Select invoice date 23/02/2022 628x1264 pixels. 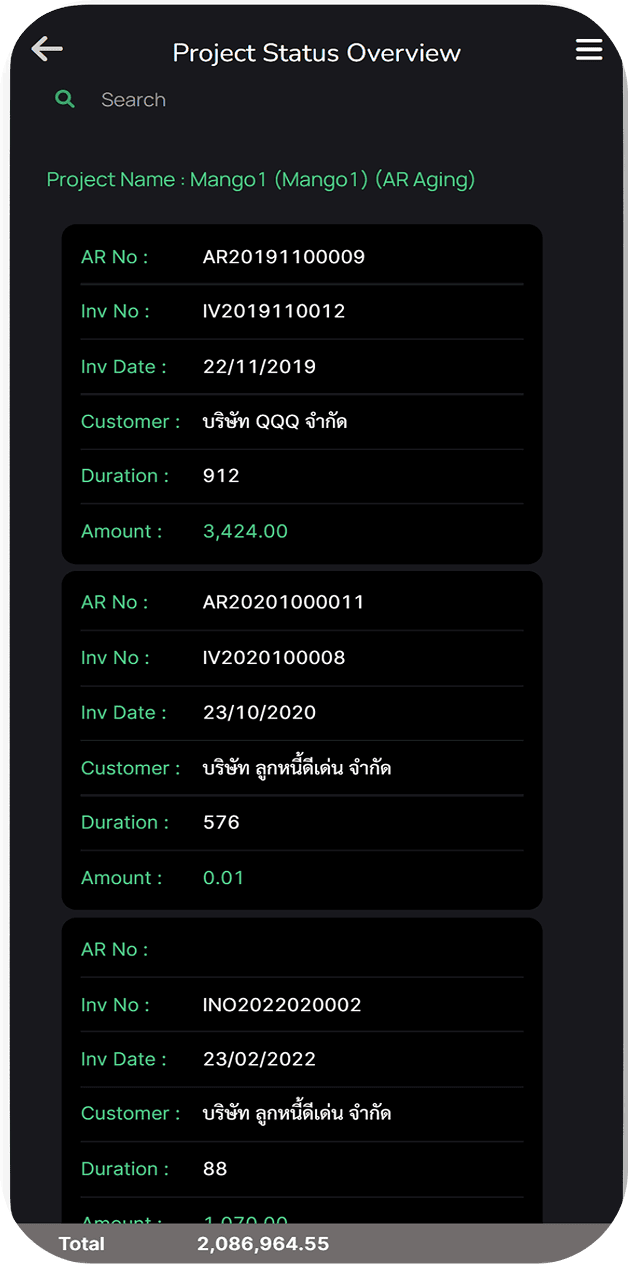[x=259, y=1059]
